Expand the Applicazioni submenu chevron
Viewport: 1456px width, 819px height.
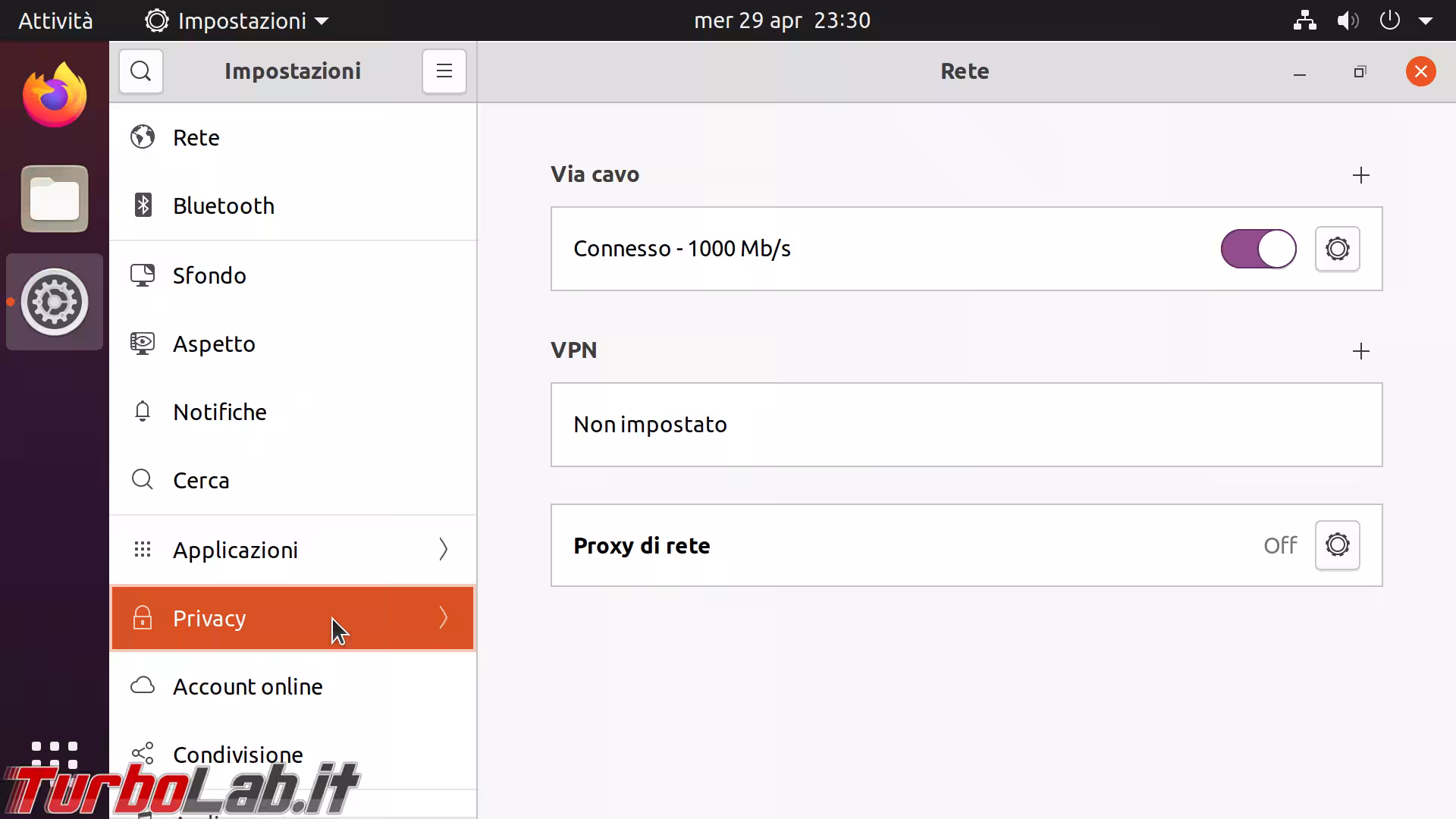[444, 549]
